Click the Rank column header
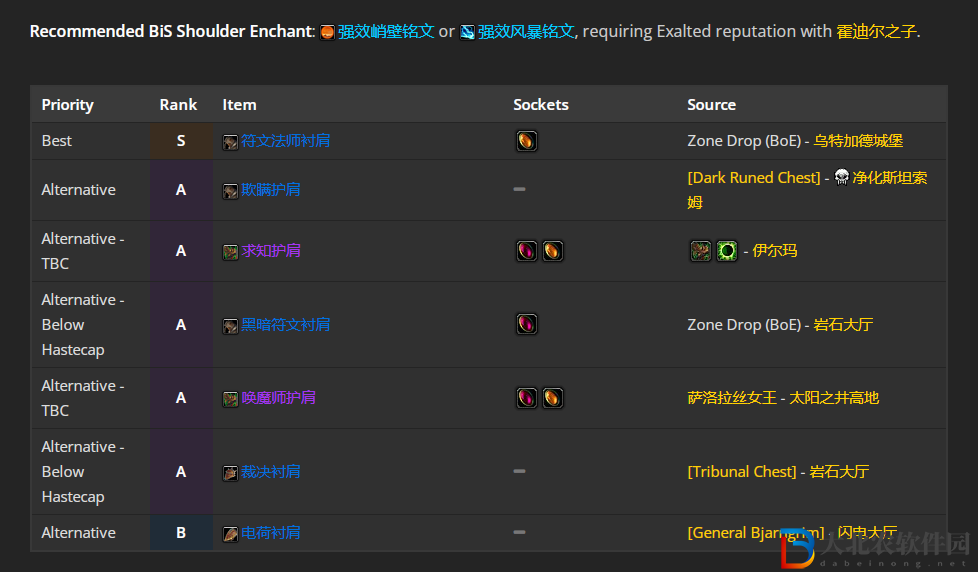The height and width of the screenshot is (572, 978). point(178,105)
